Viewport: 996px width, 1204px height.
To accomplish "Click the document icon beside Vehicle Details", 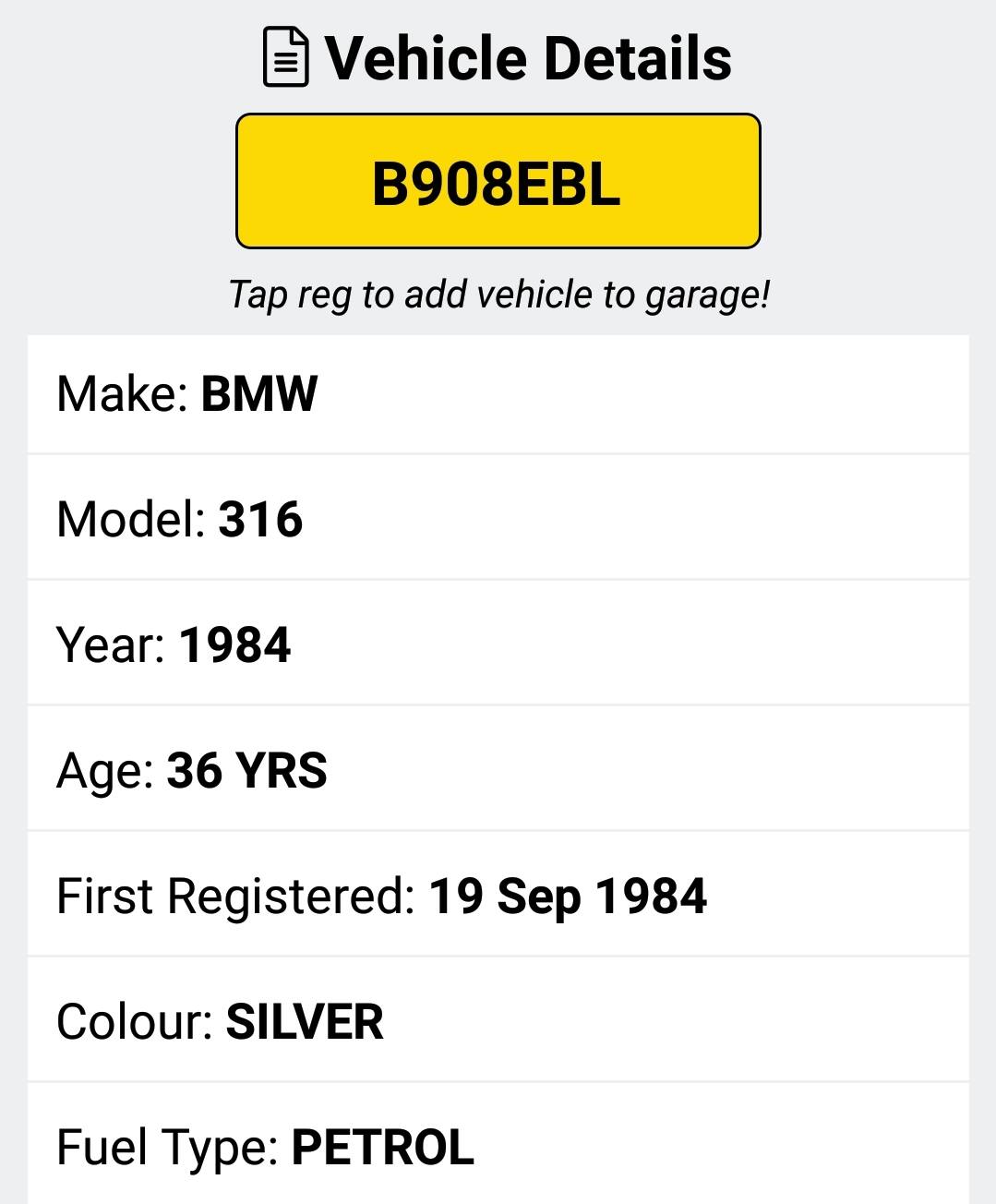I will point(286,57).
